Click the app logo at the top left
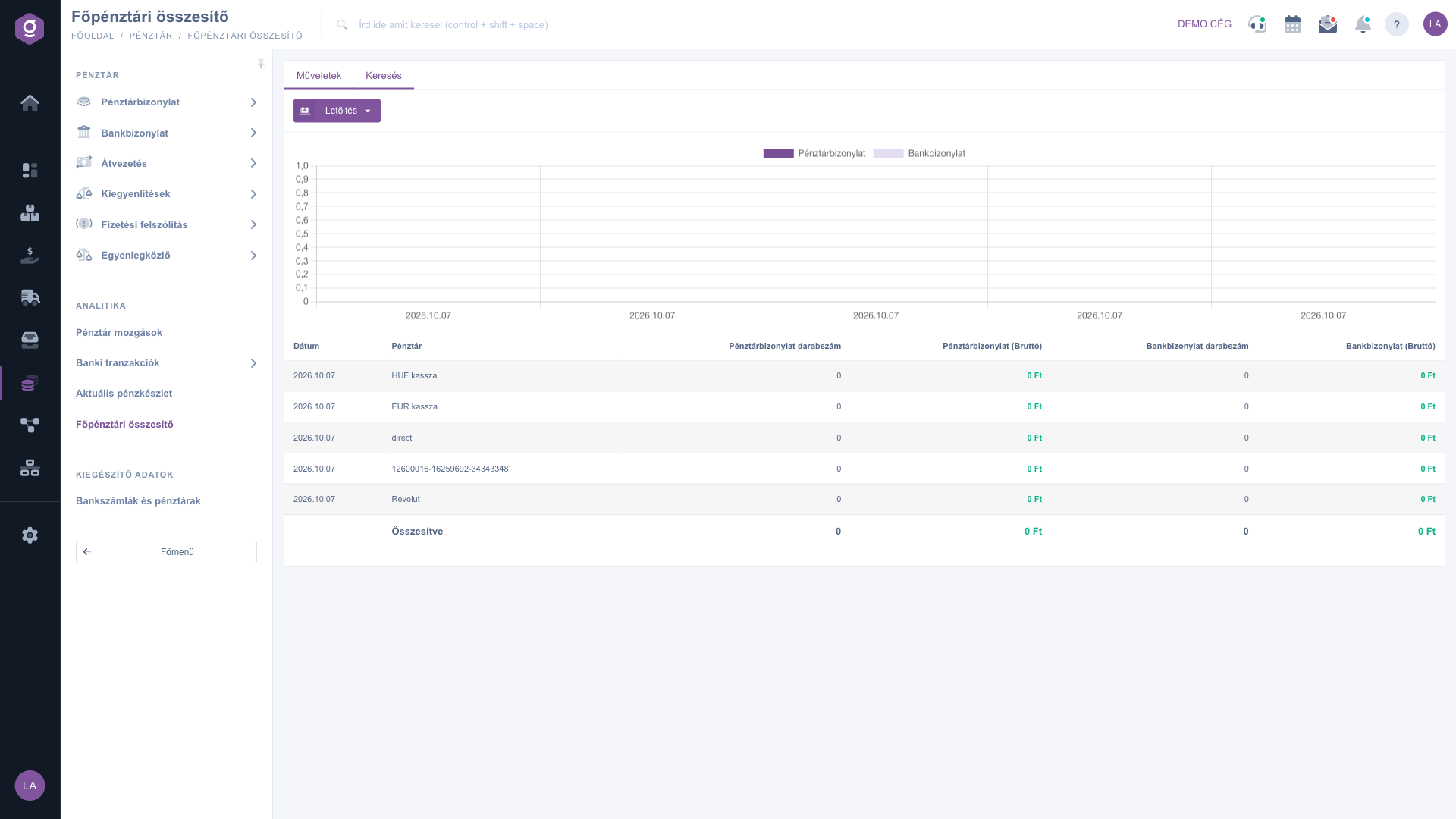Screen dimensions: 1456x819 pyautogui.click(x=30, y=29)
